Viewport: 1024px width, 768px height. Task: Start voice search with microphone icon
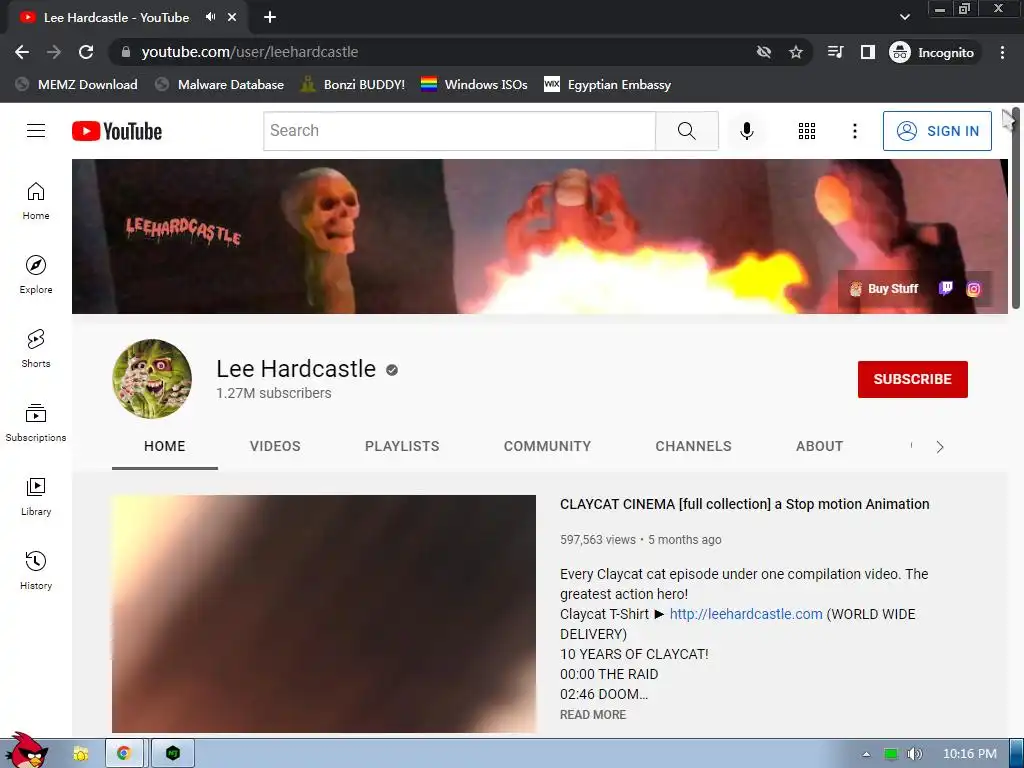[746, 131]
